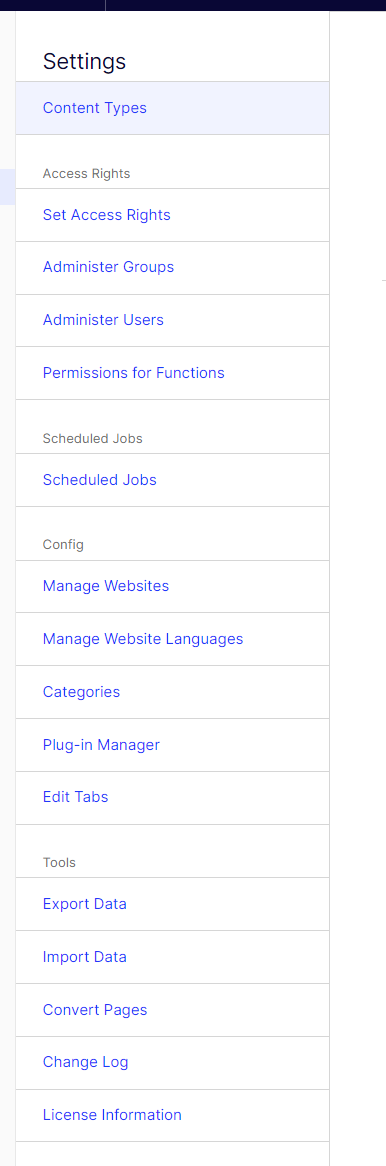Click the Access Rights section label
This screenshot has height=1166, width=386.
pyautogui.click(x=86, y=173)
